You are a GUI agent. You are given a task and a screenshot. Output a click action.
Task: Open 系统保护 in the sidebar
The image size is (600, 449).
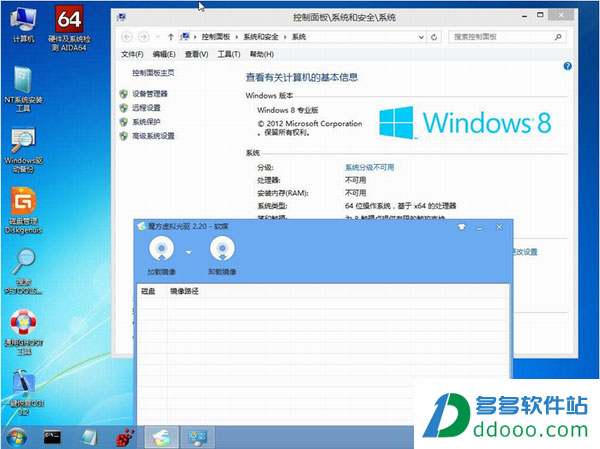click(x=146, y=122)
